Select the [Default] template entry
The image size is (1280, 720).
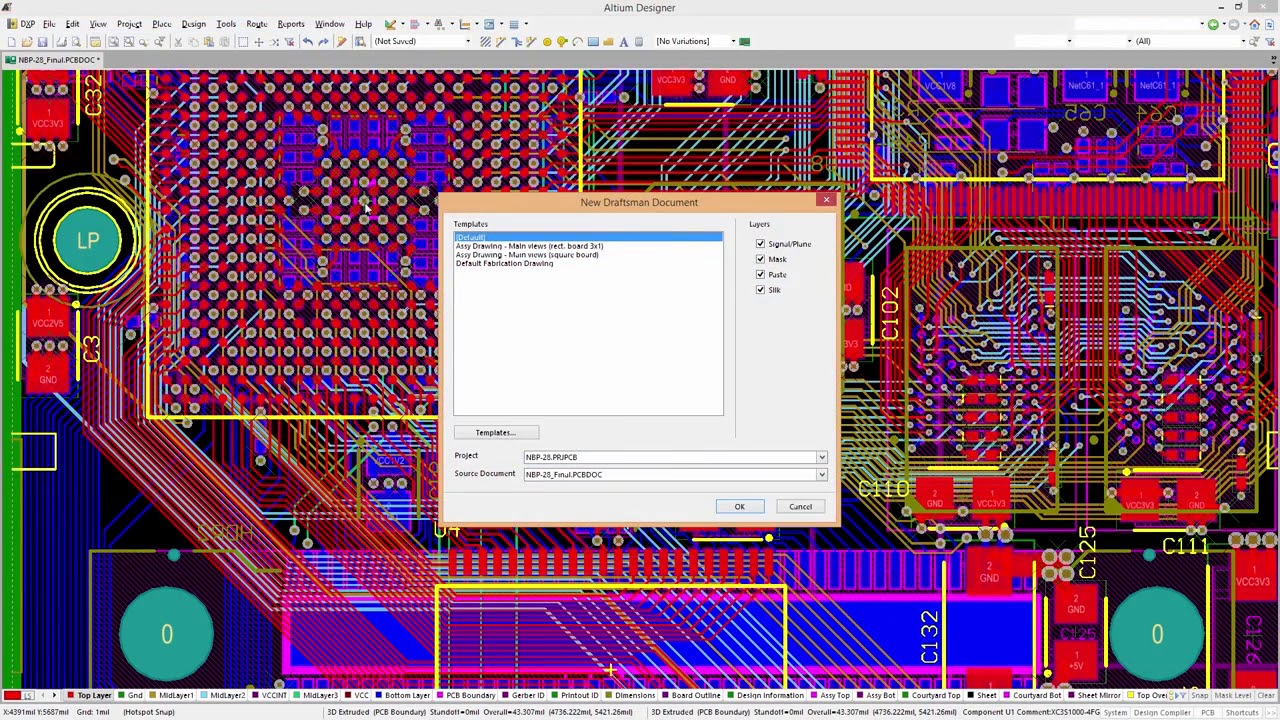588,237
